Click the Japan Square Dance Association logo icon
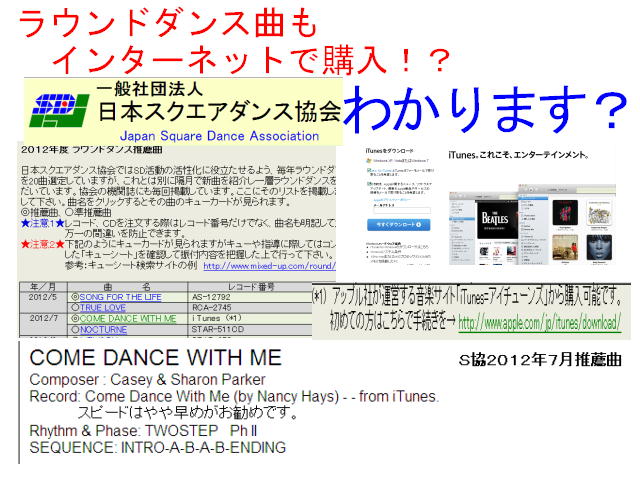 coord(60,111)
